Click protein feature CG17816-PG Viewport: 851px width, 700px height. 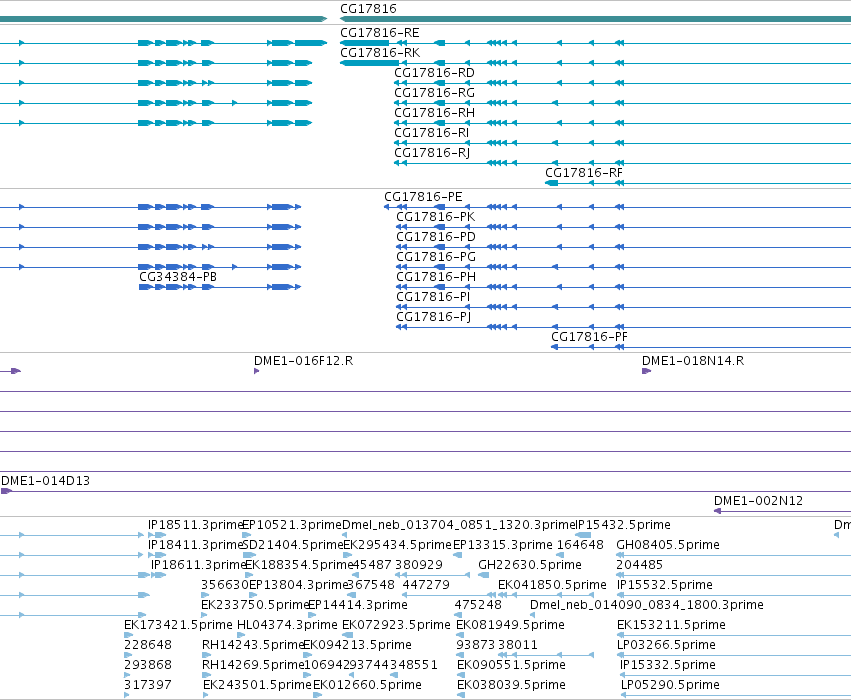[x=435, y=257]
